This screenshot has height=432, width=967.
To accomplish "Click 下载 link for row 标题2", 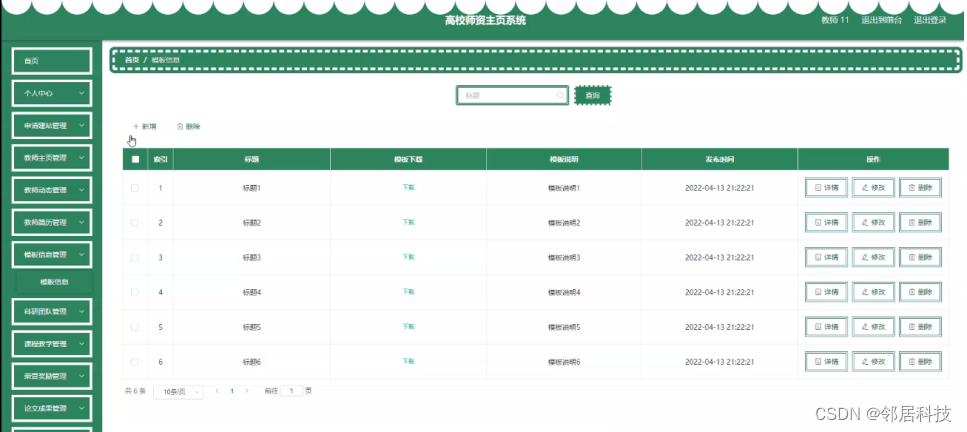I will (x=408, y=222).
